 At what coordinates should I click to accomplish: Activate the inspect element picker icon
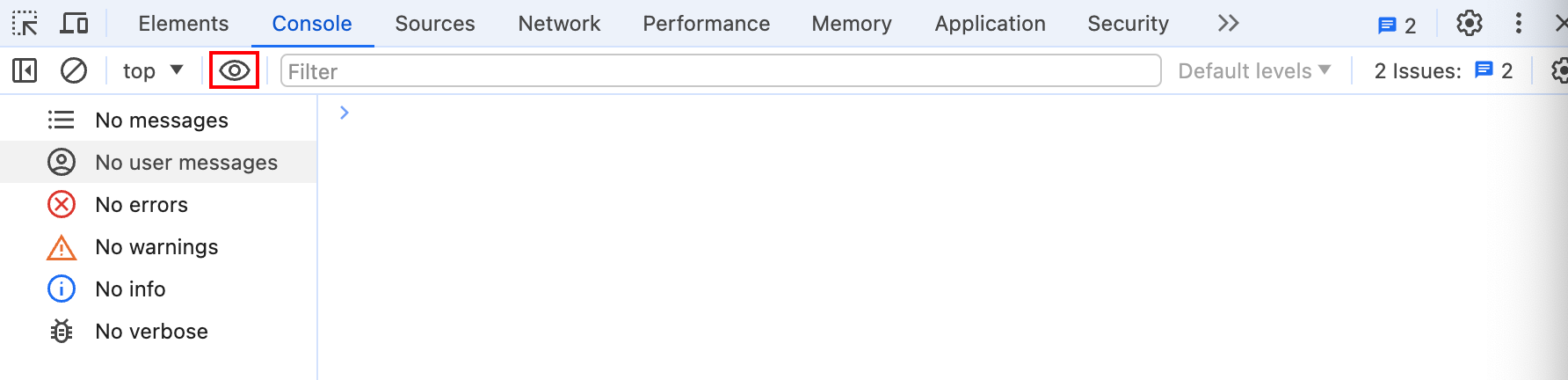click(x=25, y=24)
